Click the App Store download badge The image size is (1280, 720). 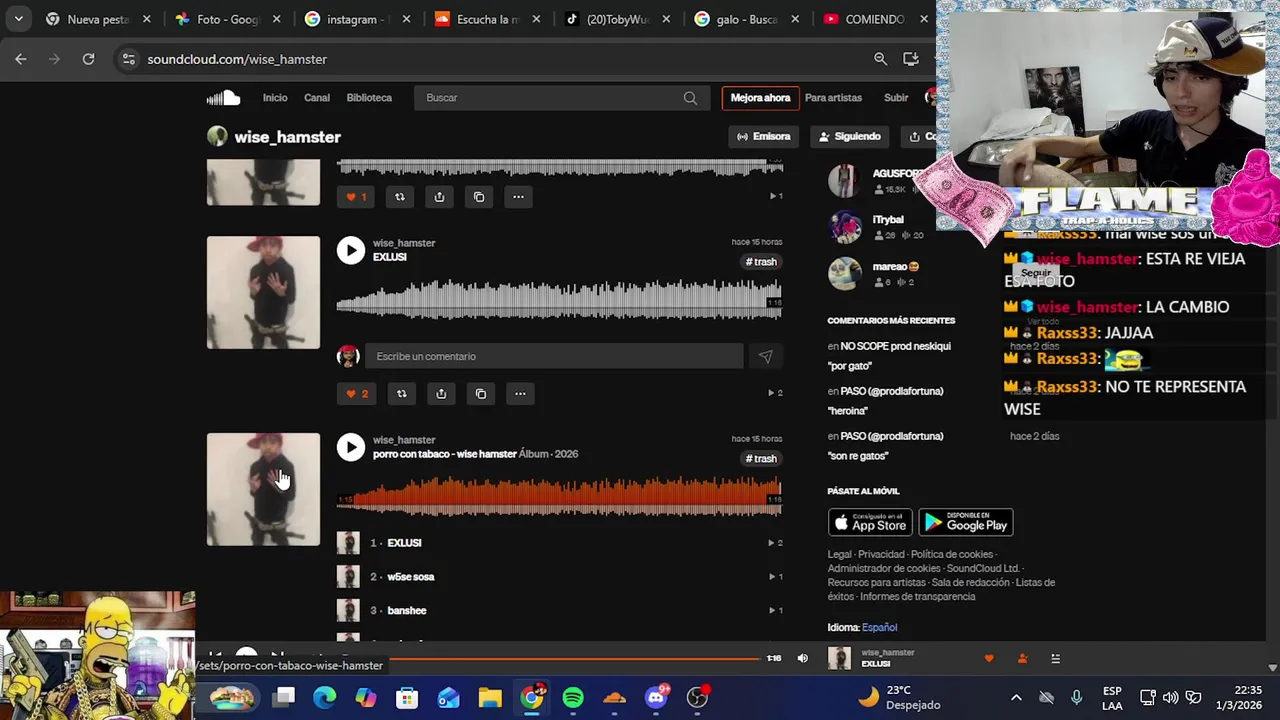(x=870, y=522)
